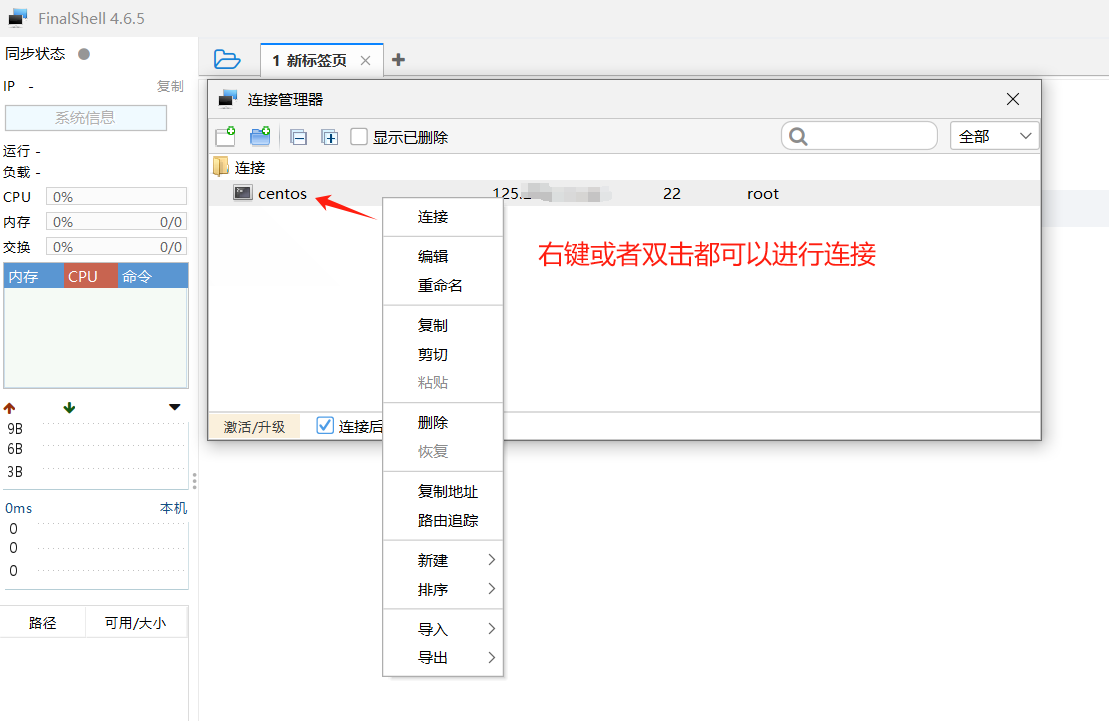Switch to the 内存 process tab
The width and height of the screenshot is (1109, 721).
[33, 276]
